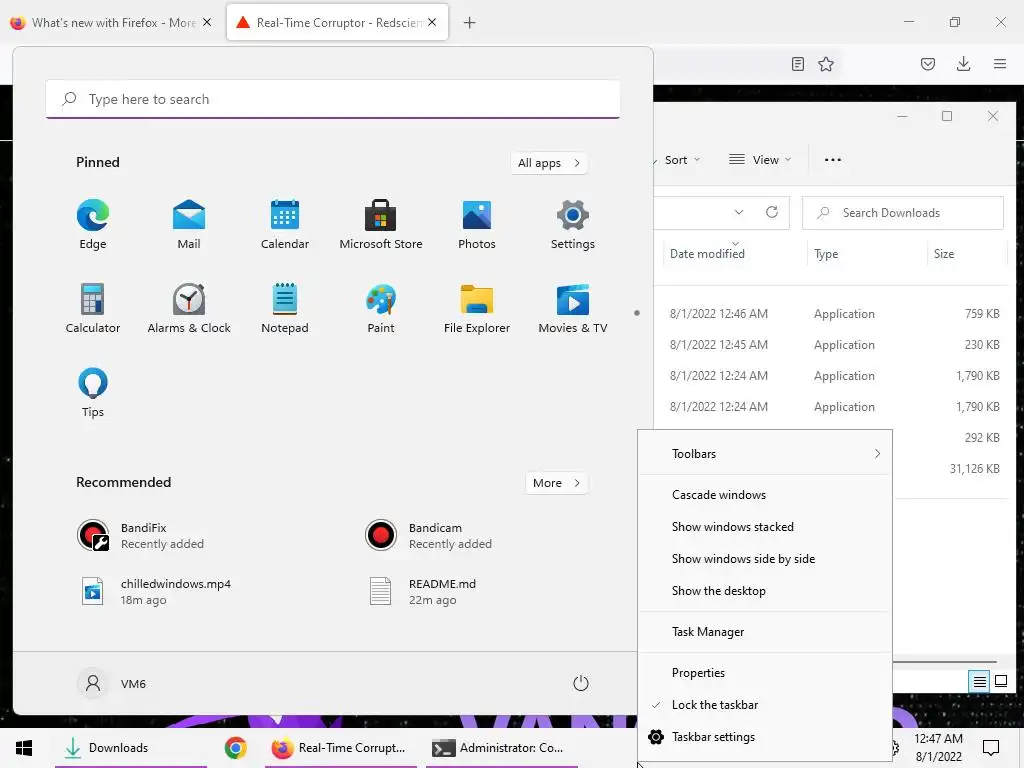Expand Toolbars submenu
Image resolution: width=1024 pixels, height=768 pixels.
click(765, 454)
